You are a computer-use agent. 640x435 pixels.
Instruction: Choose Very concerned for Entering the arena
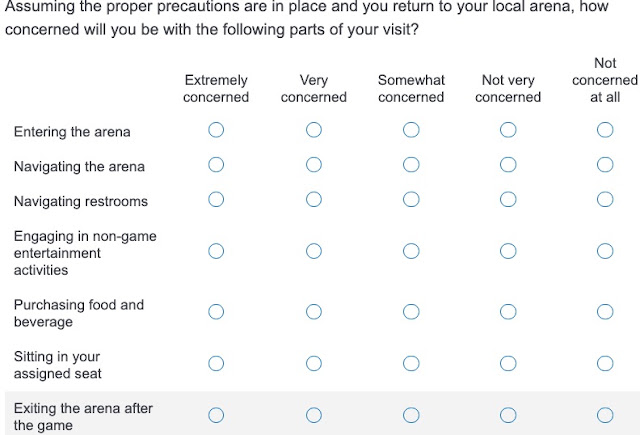[x=313, y=130]
